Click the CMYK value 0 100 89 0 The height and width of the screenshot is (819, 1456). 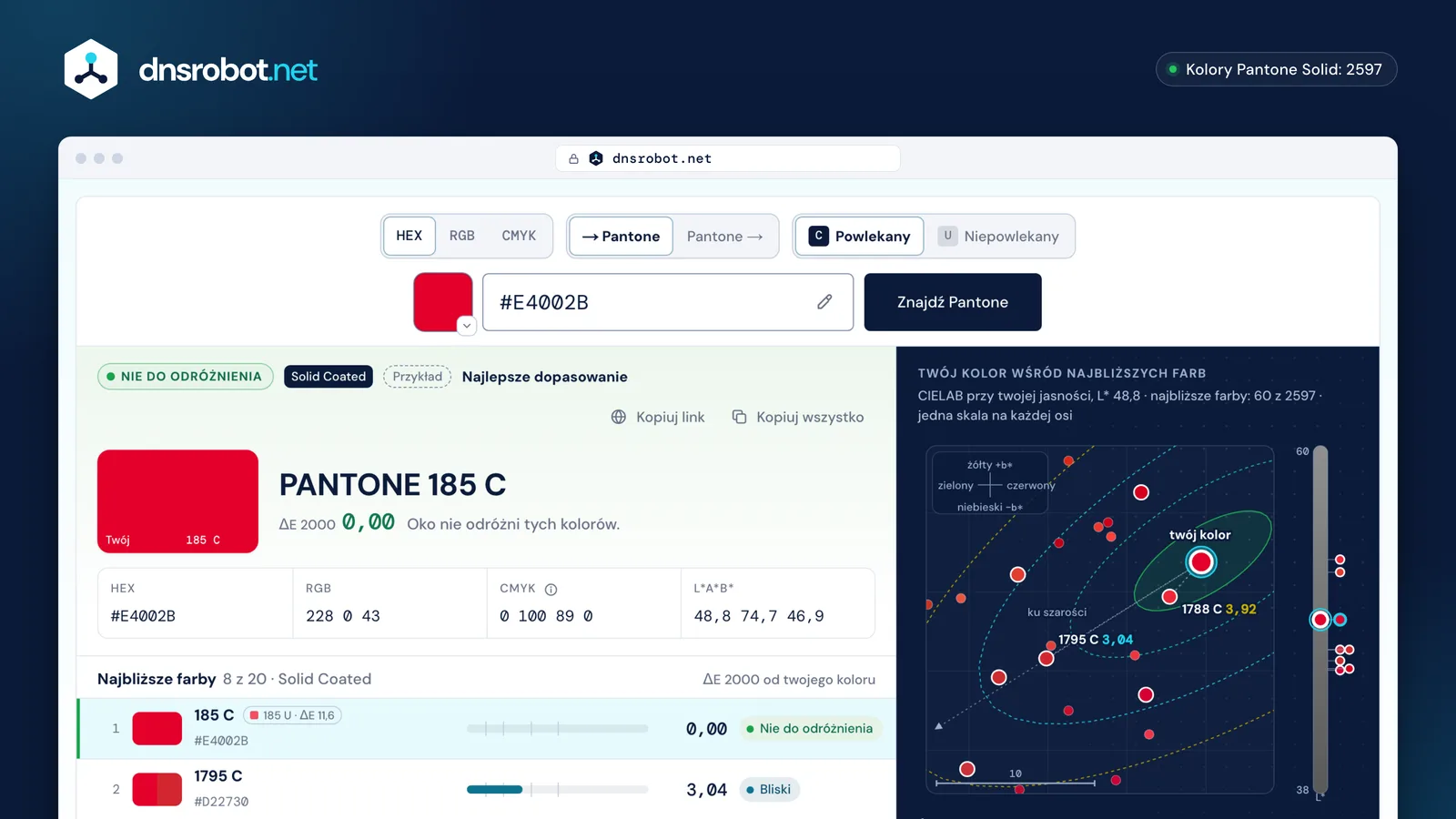tap(546, 616)
